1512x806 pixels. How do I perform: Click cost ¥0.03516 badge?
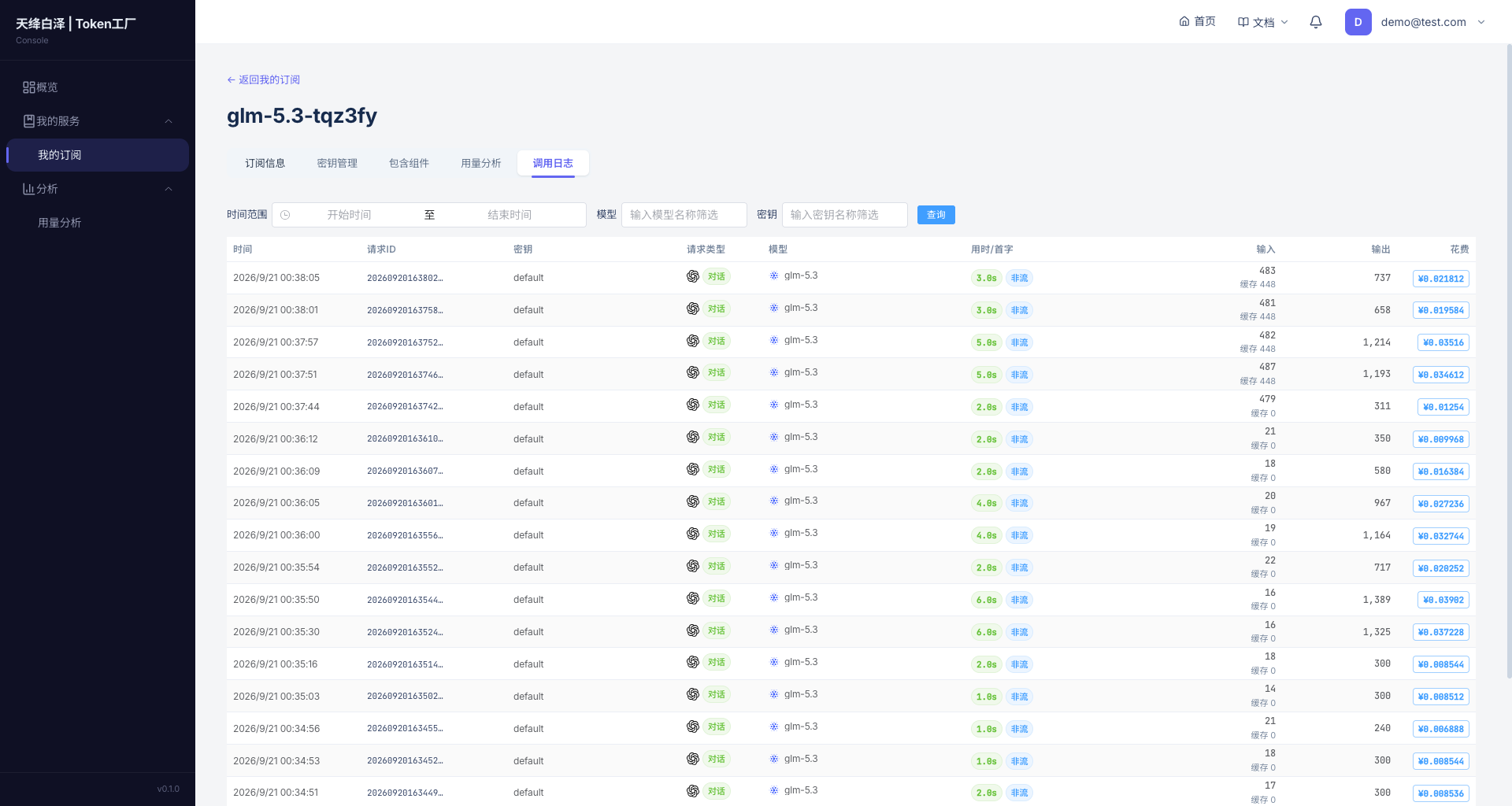coord(1443,342)
